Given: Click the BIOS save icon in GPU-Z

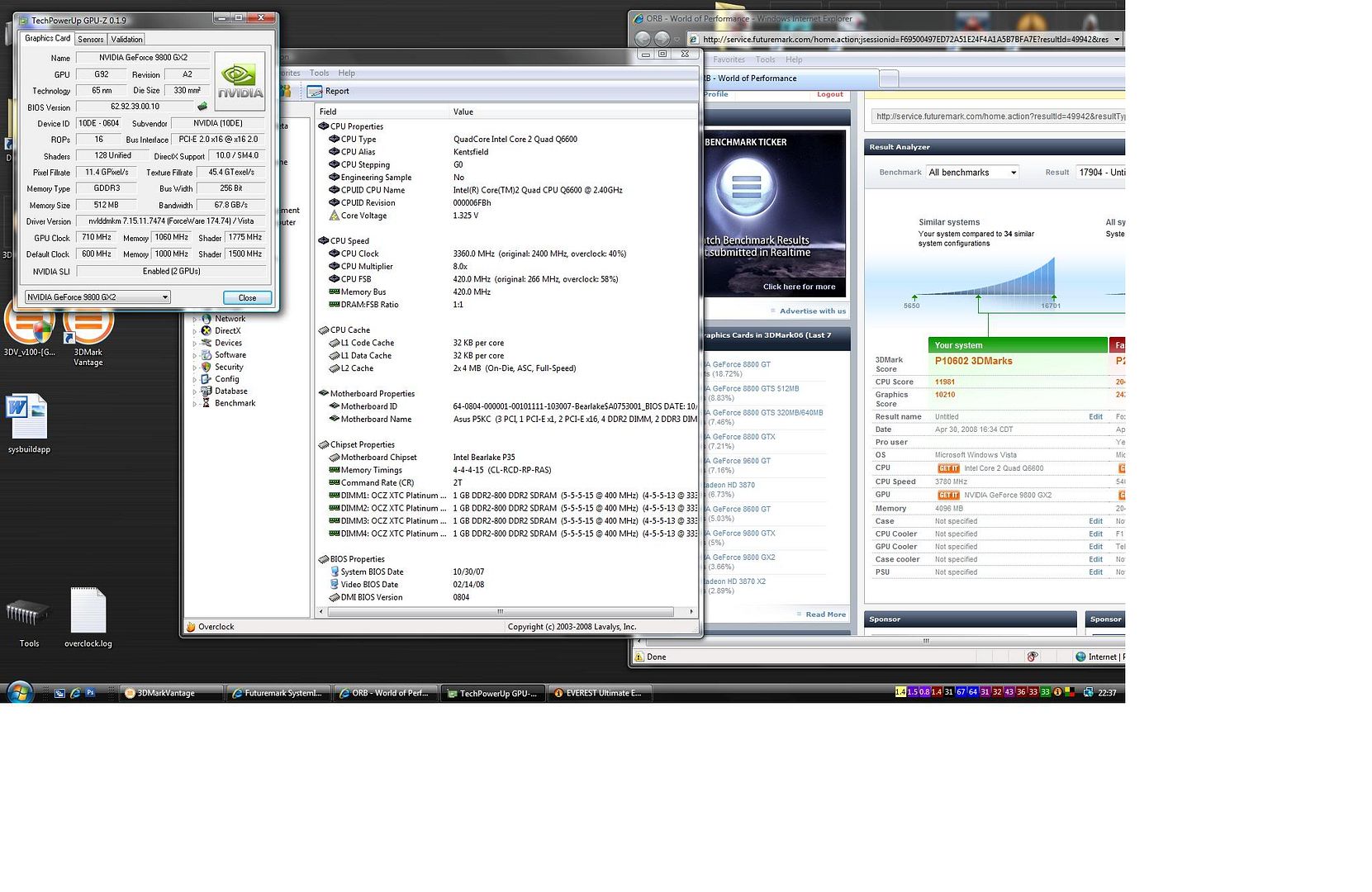Looking at the screenshot, I should tap(202, 107).
